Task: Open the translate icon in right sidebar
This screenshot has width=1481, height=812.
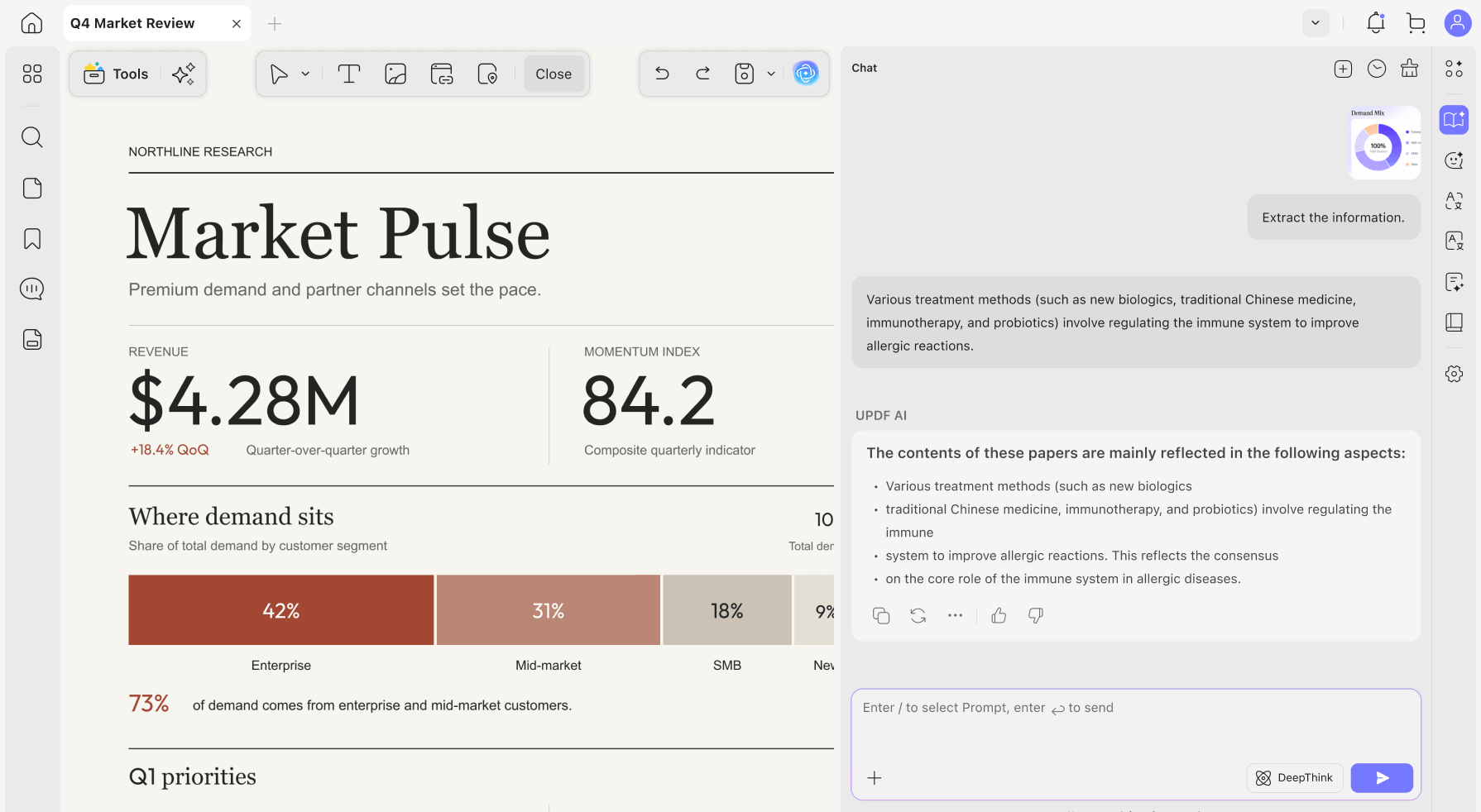Action: tap(1454, 200)
